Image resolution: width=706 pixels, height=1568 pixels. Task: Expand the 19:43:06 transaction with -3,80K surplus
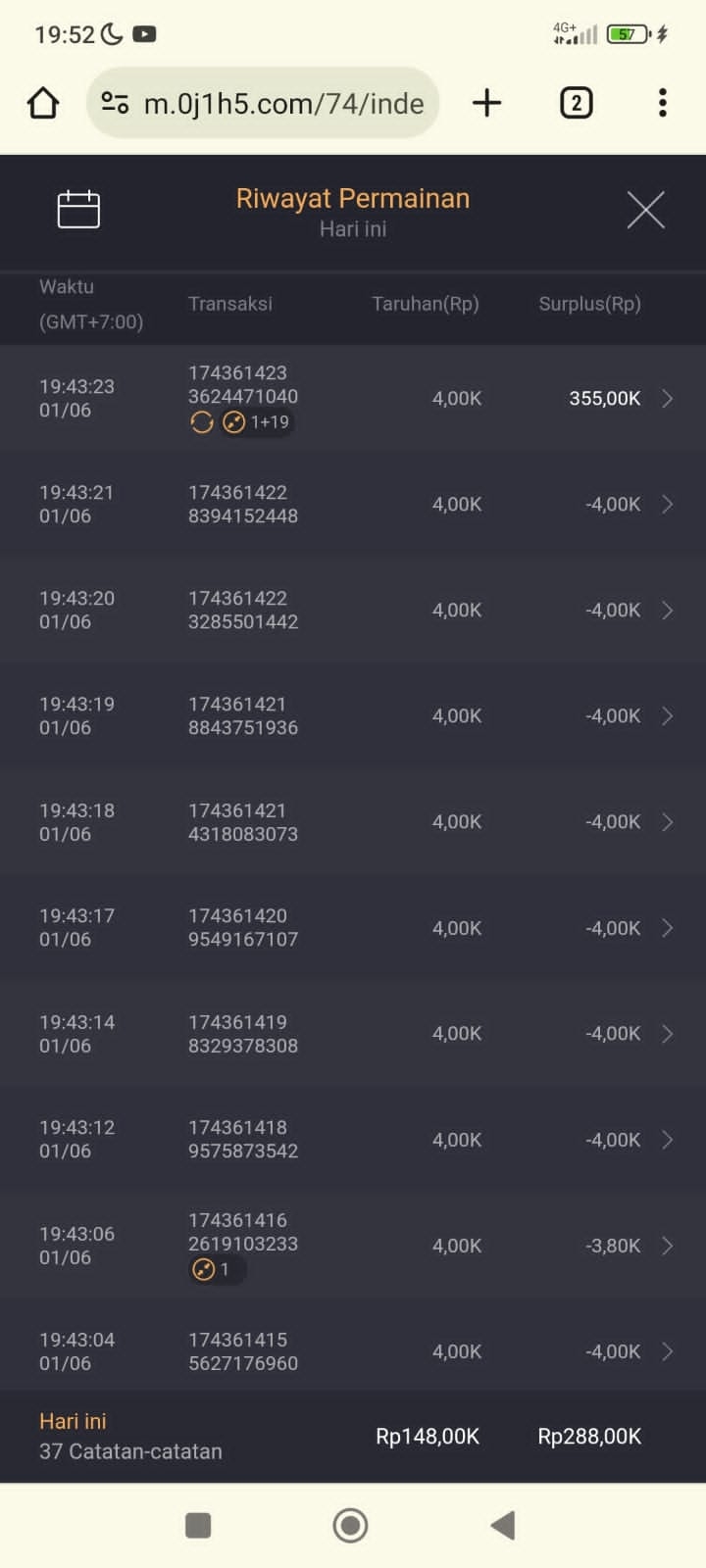667,1246
